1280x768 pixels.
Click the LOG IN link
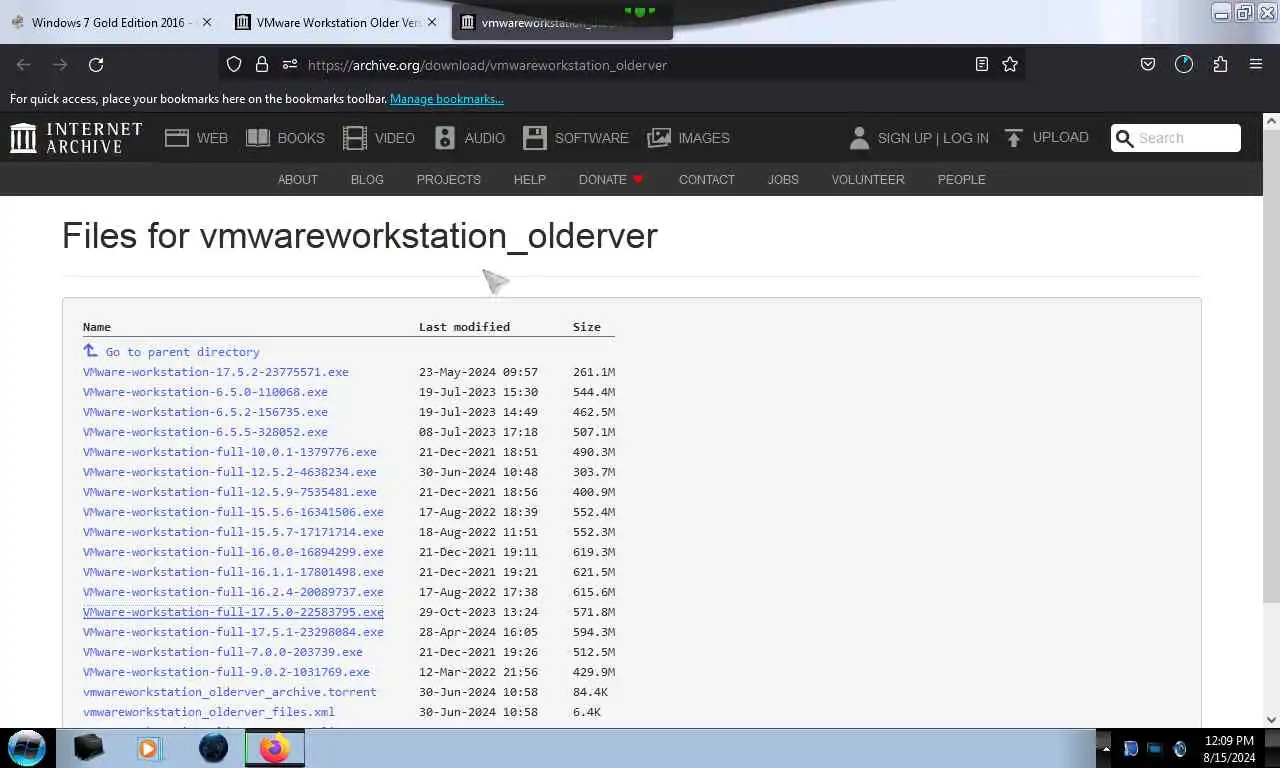pos(966,138)
